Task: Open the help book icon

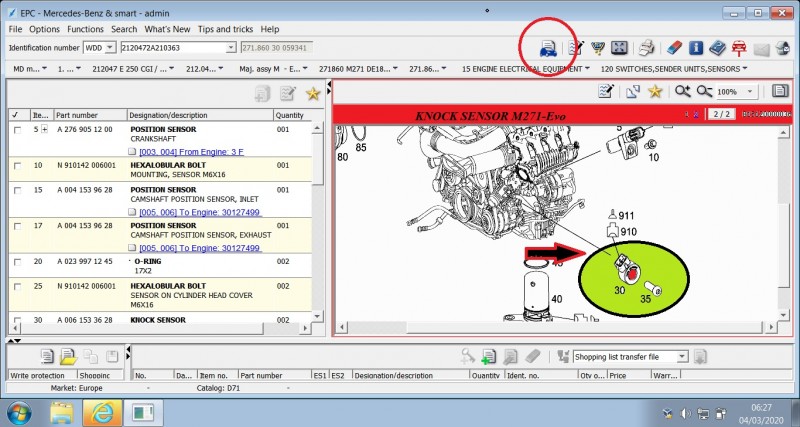Action: (717, 48)
